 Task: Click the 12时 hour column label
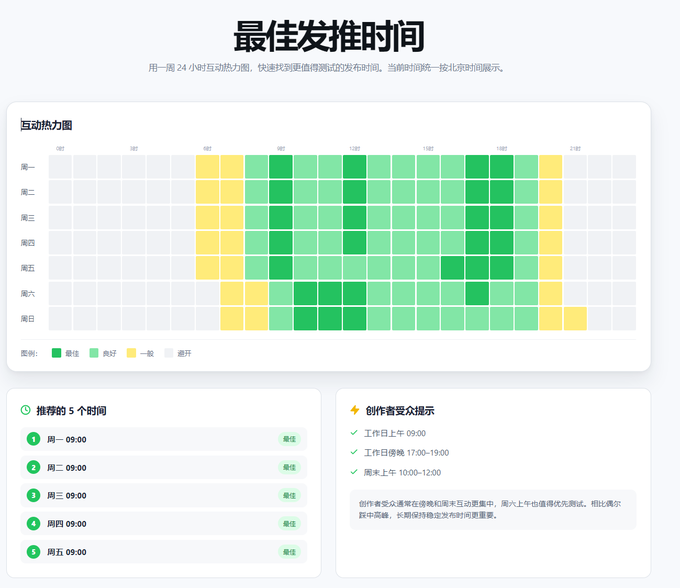(x=354, y=148)
